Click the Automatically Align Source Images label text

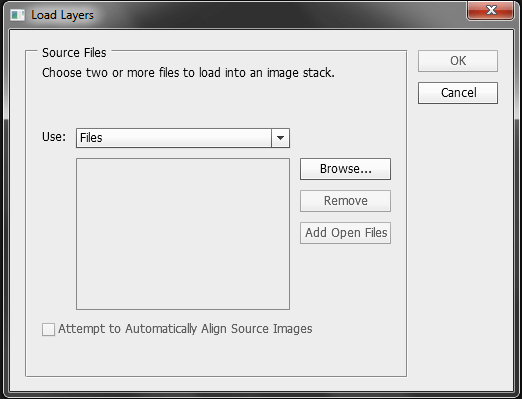pyautogui.click(x=185, y=329)
